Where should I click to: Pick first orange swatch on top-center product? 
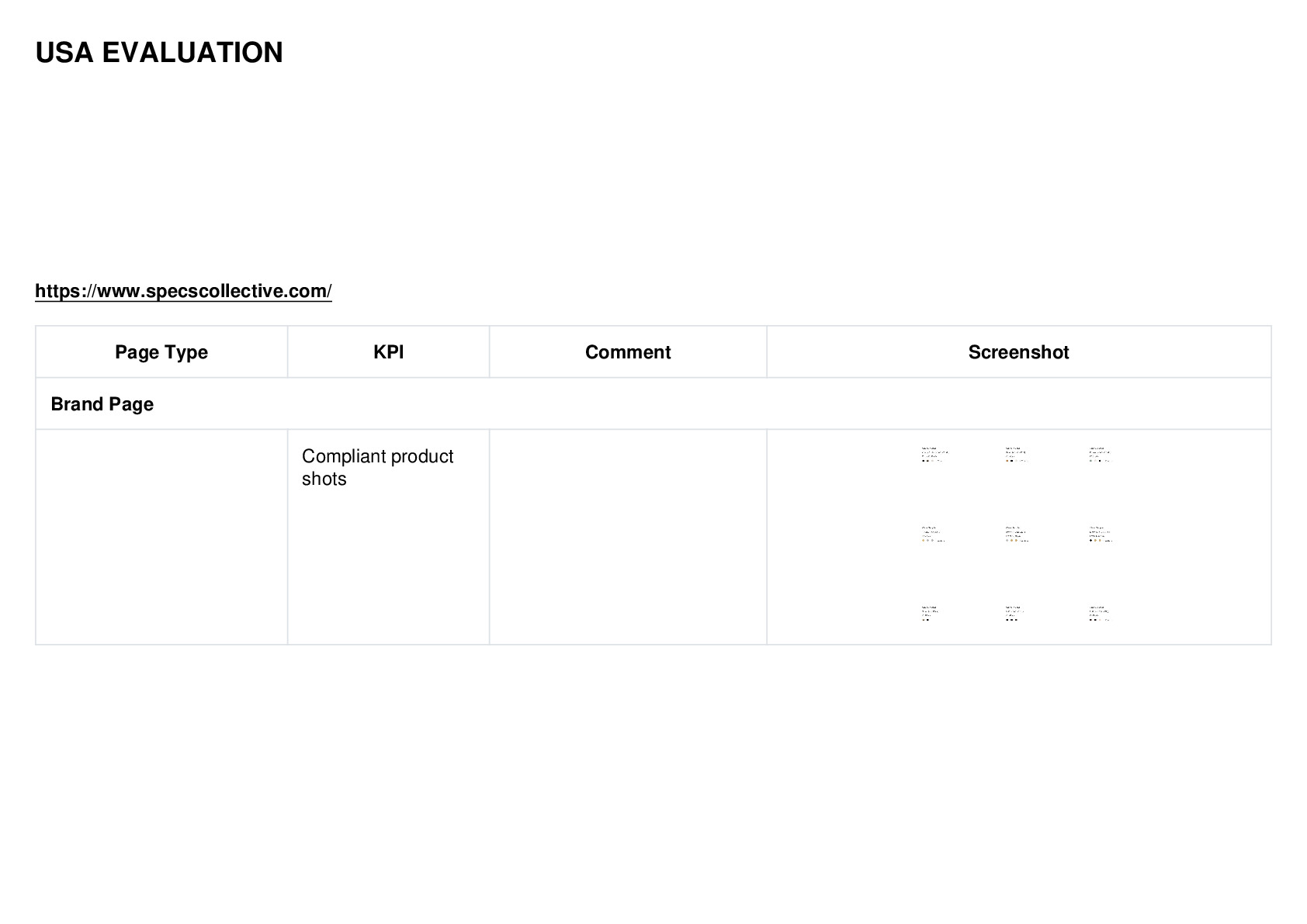tap(1007, 461)
